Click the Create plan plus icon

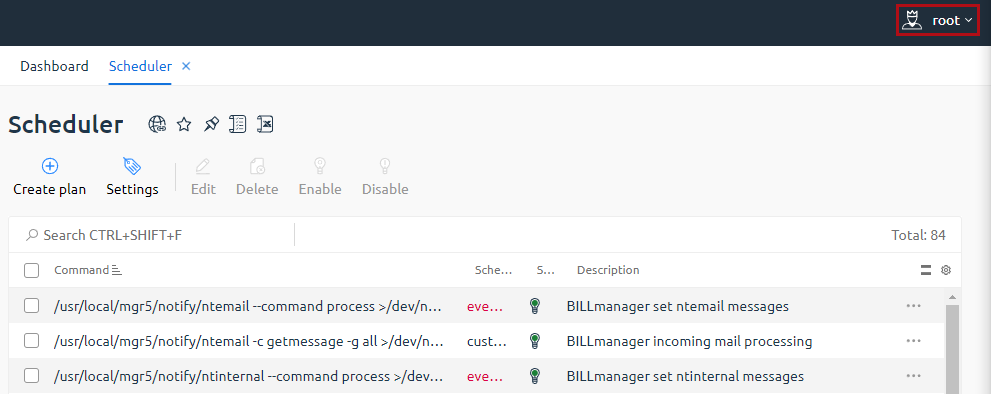pos(50,166)
